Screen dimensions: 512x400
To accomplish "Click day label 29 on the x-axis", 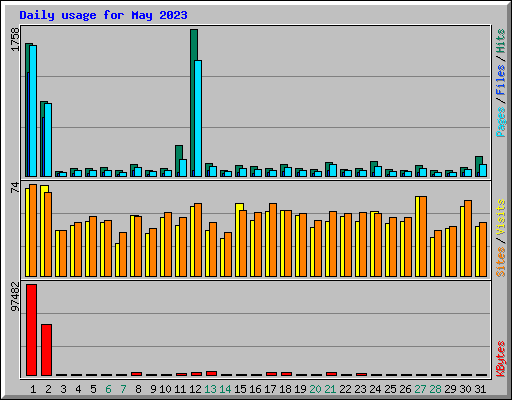I will click(450, 389).
